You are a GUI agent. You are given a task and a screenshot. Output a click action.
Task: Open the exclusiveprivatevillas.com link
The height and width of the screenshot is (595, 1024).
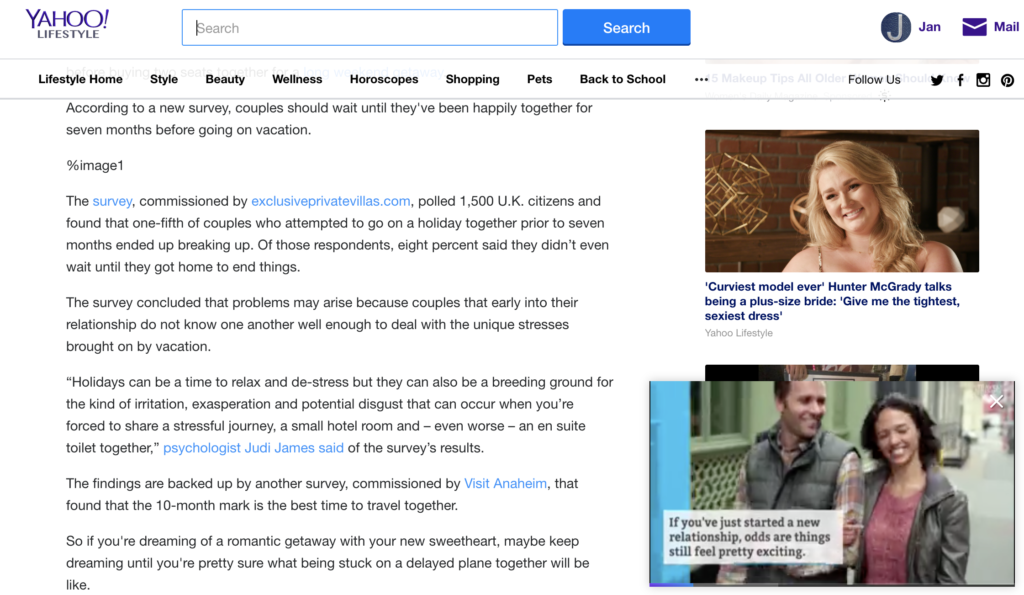pos(331,201)
